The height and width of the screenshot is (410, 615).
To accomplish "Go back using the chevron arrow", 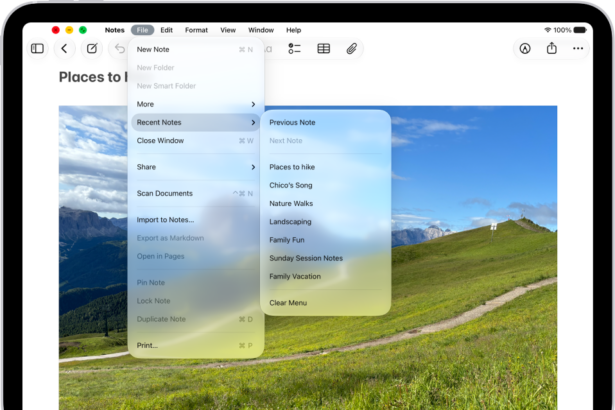I will point(64,49).
